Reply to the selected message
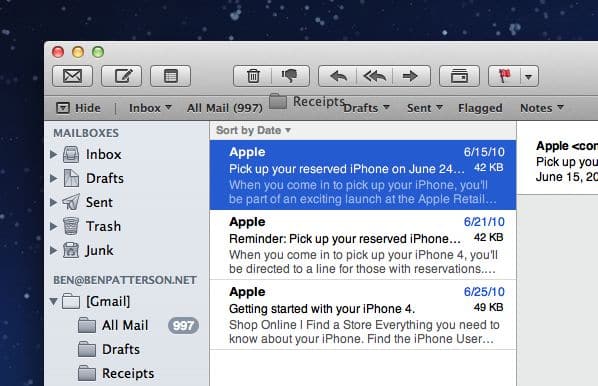 338,76
